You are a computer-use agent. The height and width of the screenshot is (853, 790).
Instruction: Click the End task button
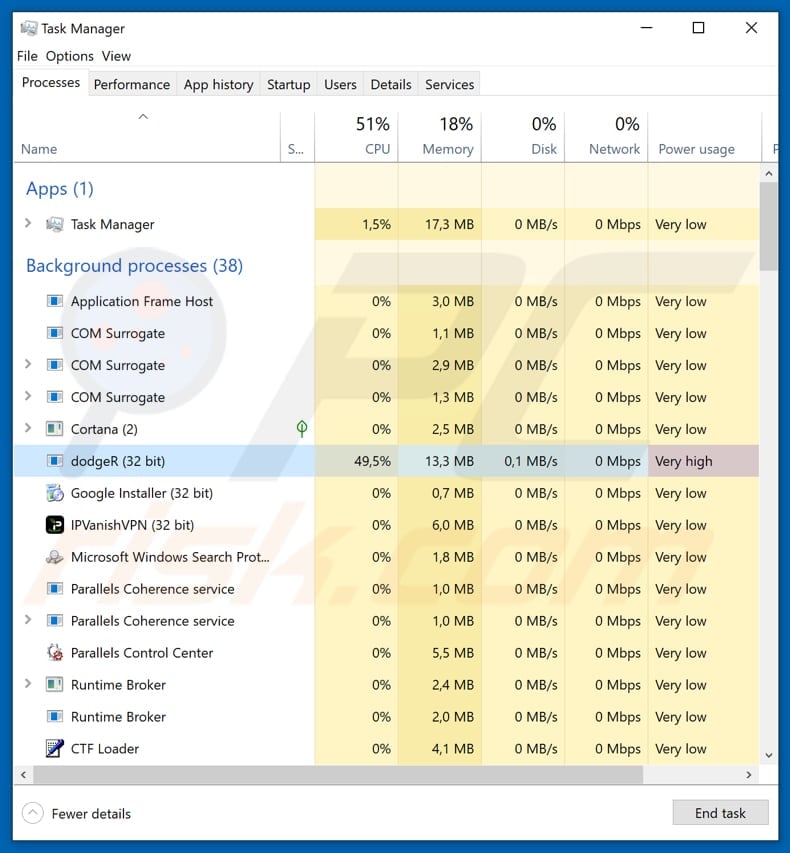coord(720,813)
